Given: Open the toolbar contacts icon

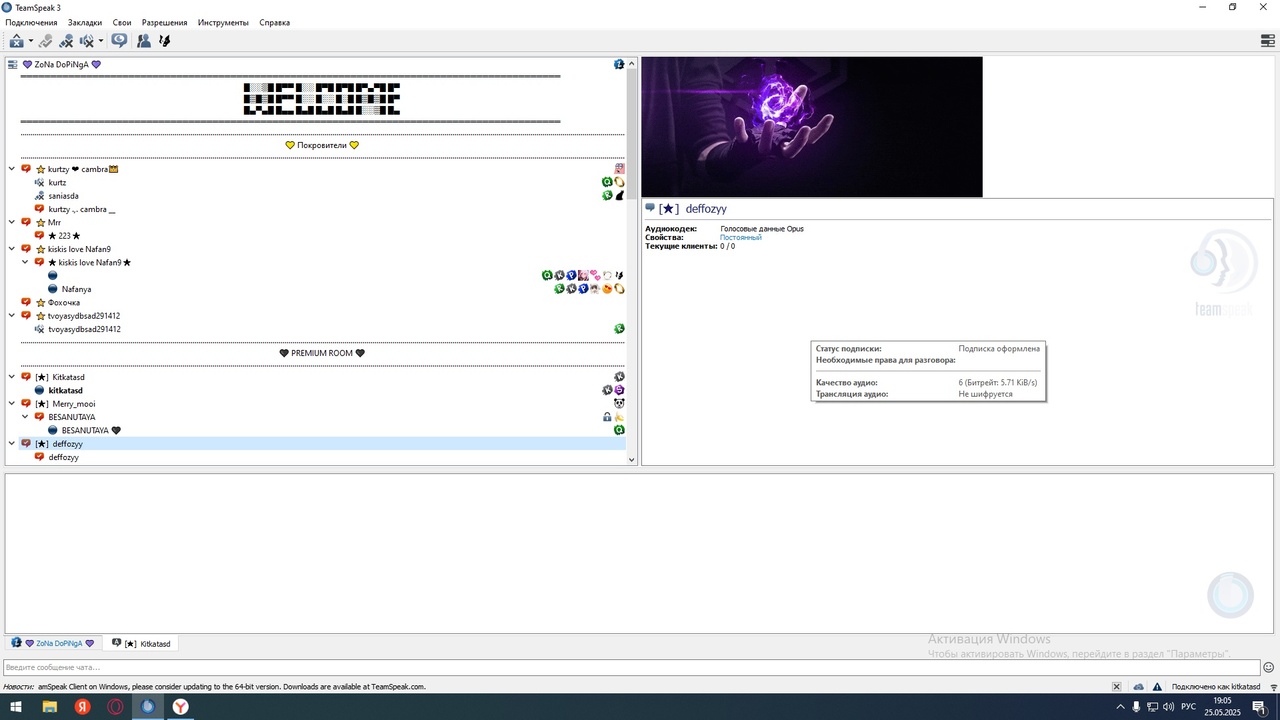Looking at the screenshot, I should tap(144, 41).
